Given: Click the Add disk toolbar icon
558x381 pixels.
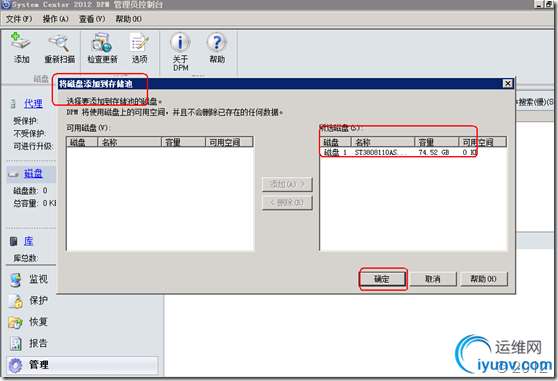Looking at the screenshot, I should click(x=21, y=42).
